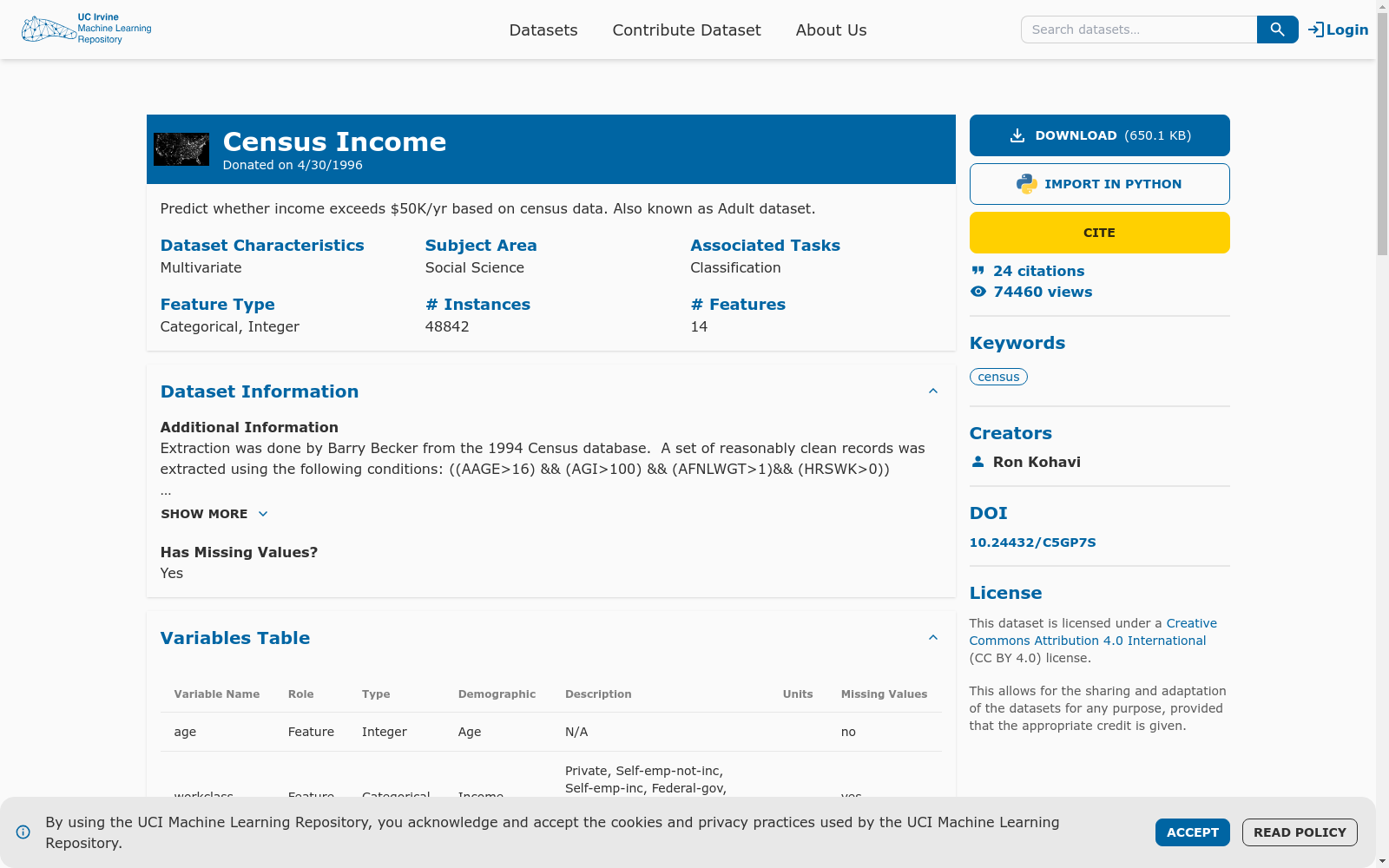Click the eye icon next to views count

click(978, 292)
